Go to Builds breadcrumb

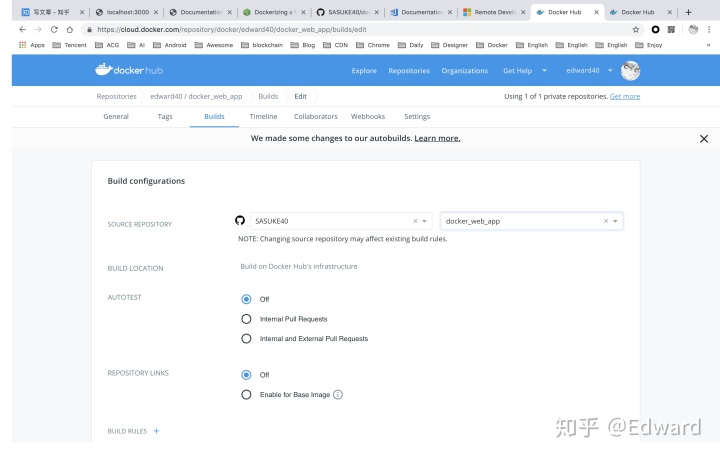point(268,96)
